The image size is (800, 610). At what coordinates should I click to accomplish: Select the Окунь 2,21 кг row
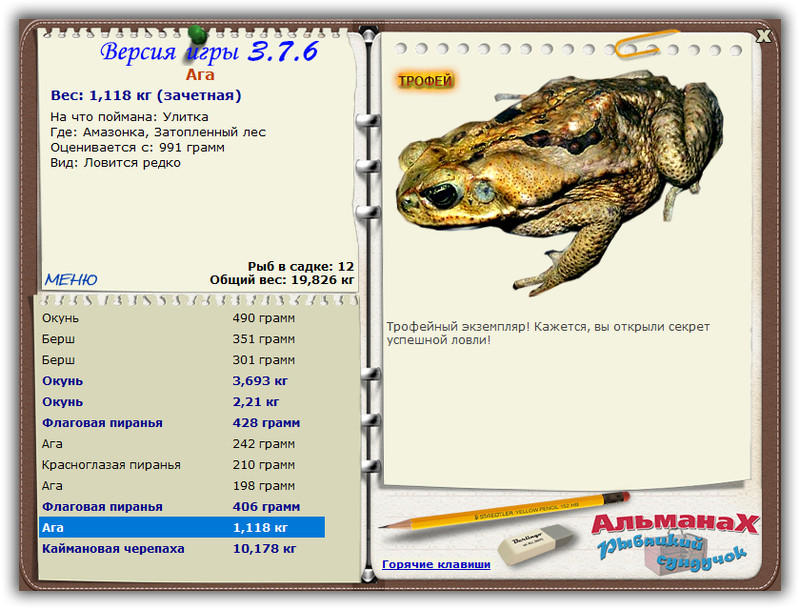(x=182, y=401)
